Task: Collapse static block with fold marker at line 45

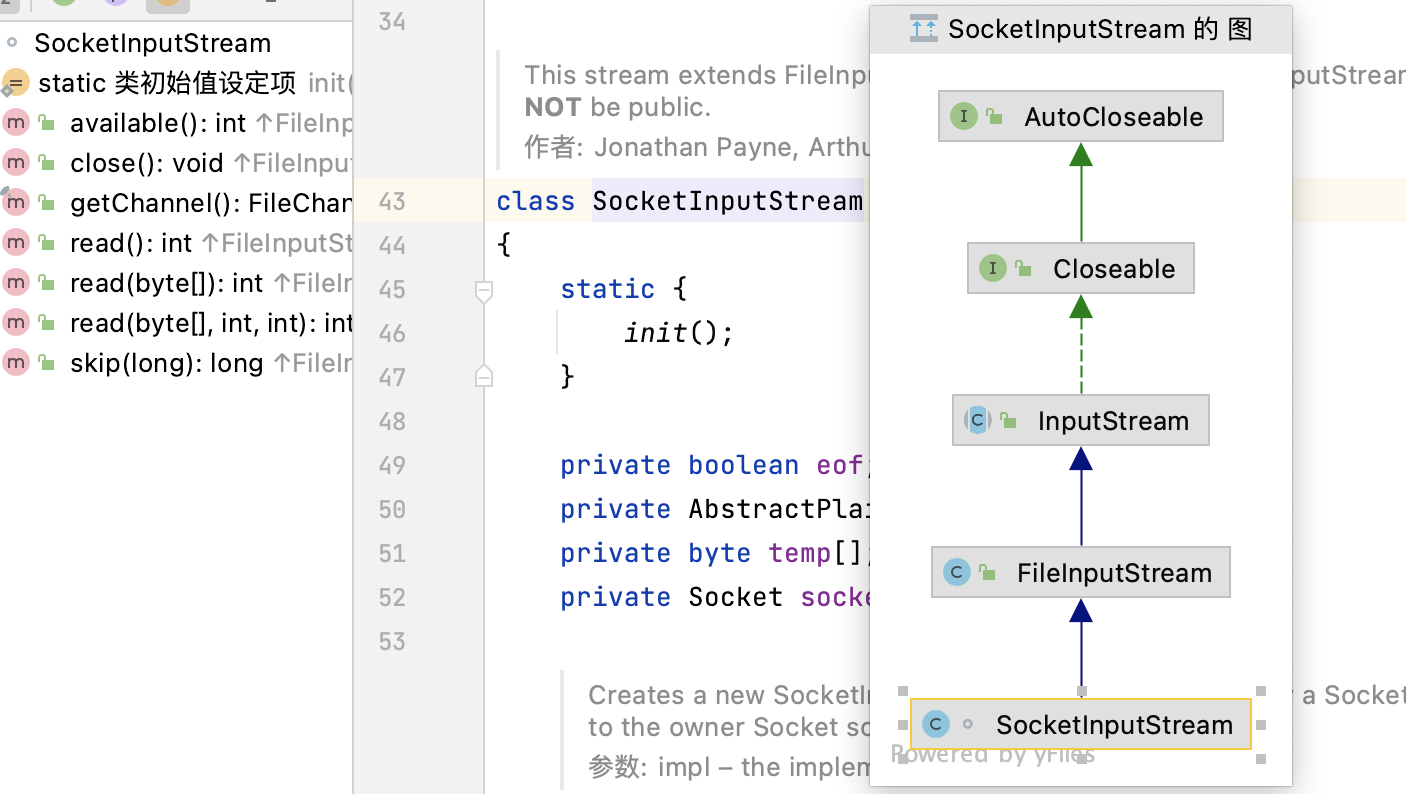Action: tap(484, 290)
